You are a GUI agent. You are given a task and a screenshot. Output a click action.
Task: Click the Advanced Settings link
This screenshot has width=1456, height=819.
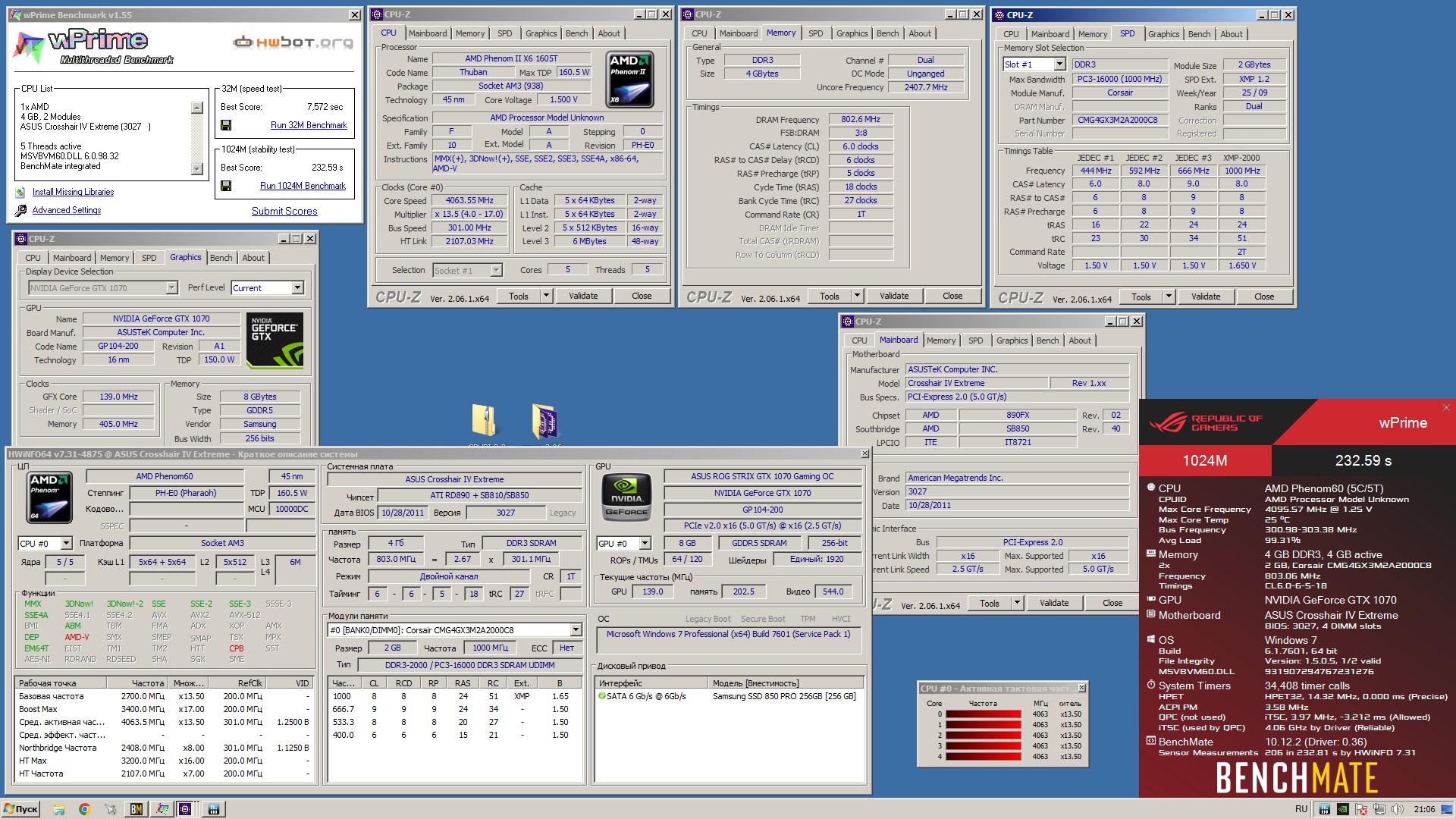[67, 210]
